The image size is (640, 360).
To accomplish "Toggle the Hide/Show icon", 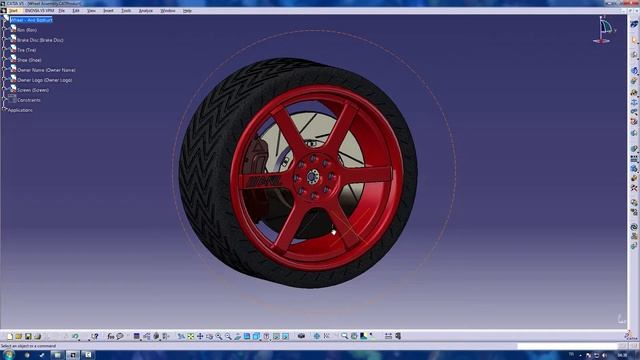I will pyautogui.click(x=276, y=336).
